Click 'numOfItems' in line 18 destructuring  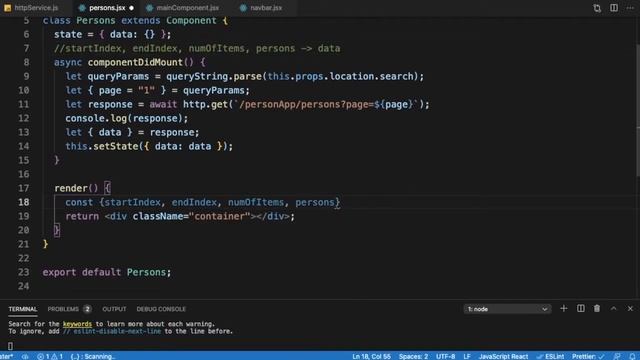[256, 202]
